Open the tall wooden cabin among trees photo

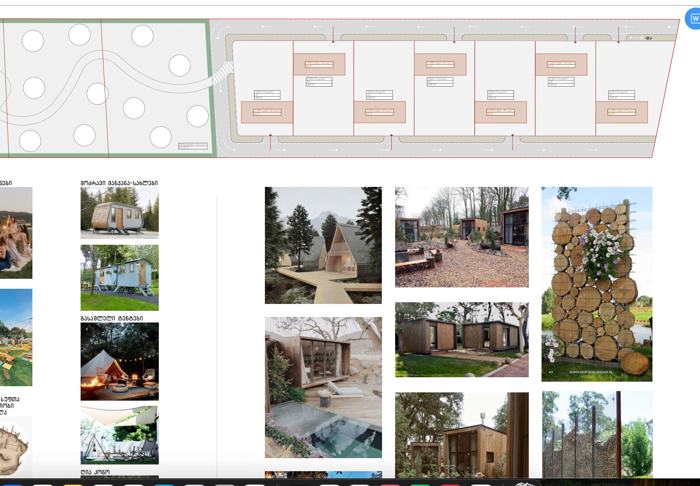pos(462,435)
